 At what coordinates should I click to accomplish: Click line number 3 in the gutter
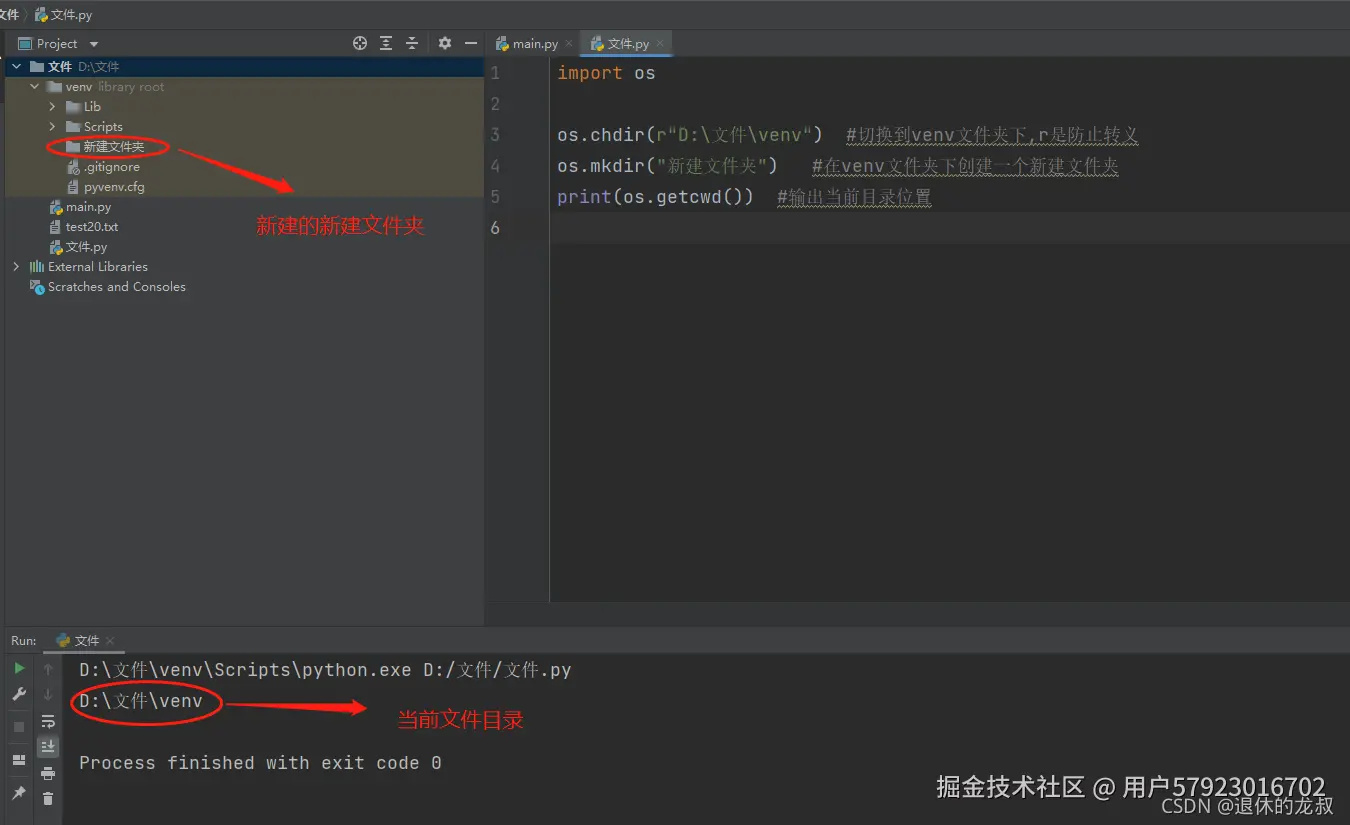coord(495,135)
